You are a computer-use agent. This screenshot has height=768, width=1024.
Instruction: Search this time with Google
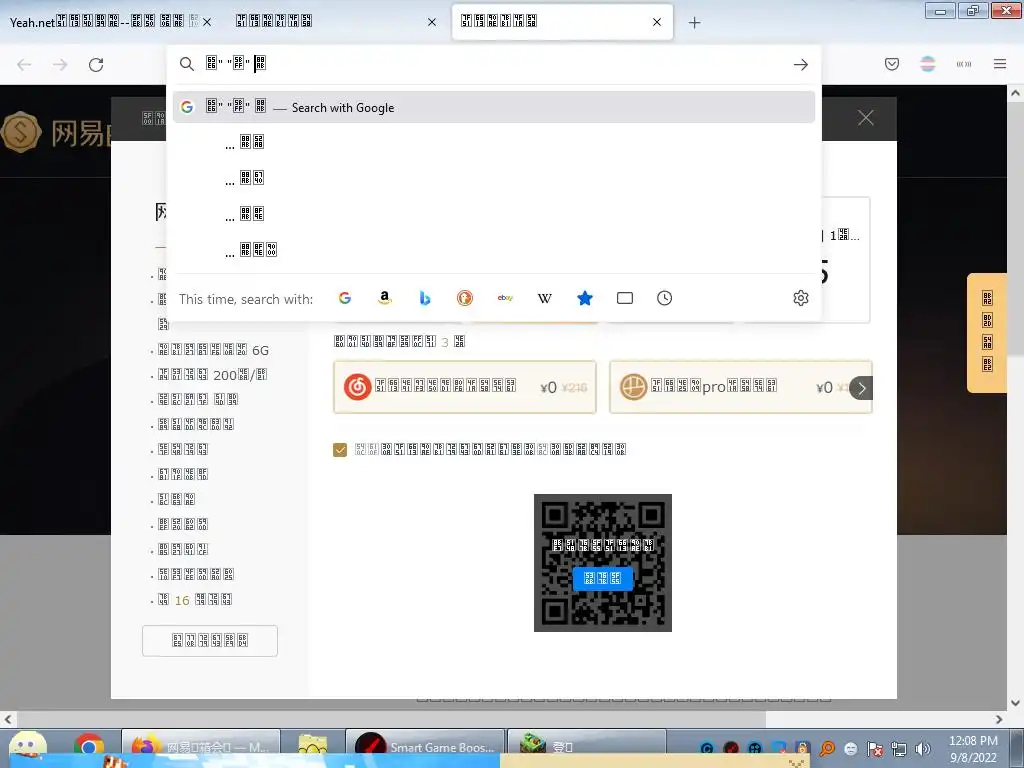coord(345,298)
